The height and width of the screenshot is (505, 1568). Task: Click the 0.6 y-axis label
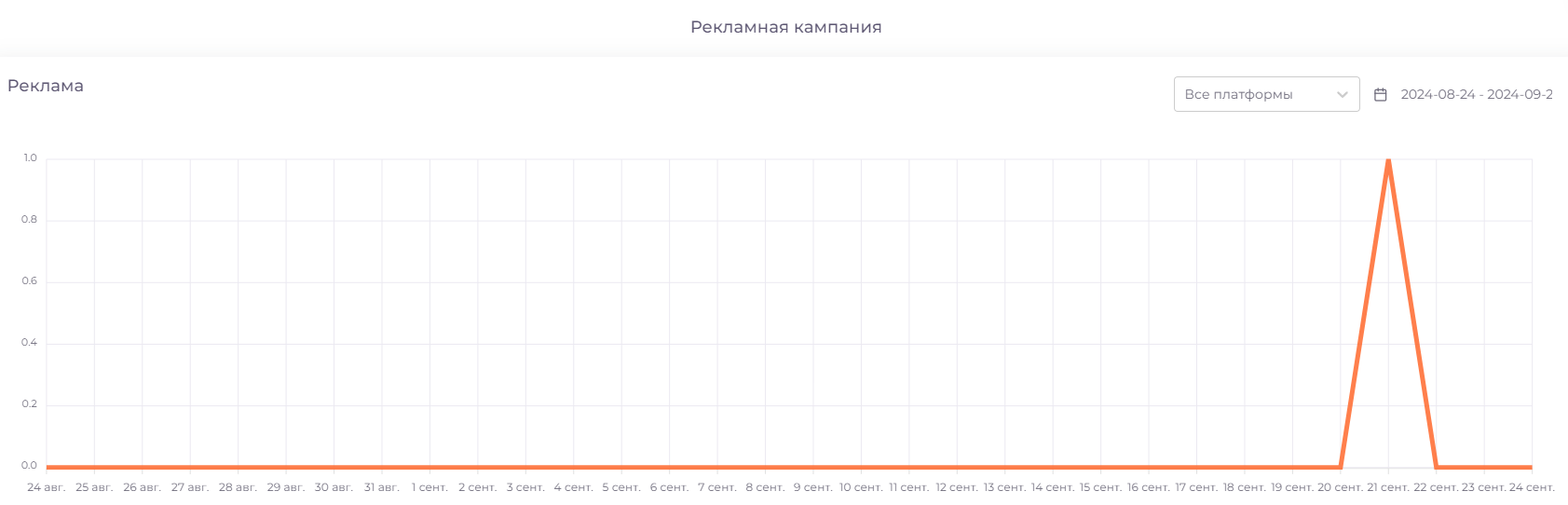(x=30, y=281)
